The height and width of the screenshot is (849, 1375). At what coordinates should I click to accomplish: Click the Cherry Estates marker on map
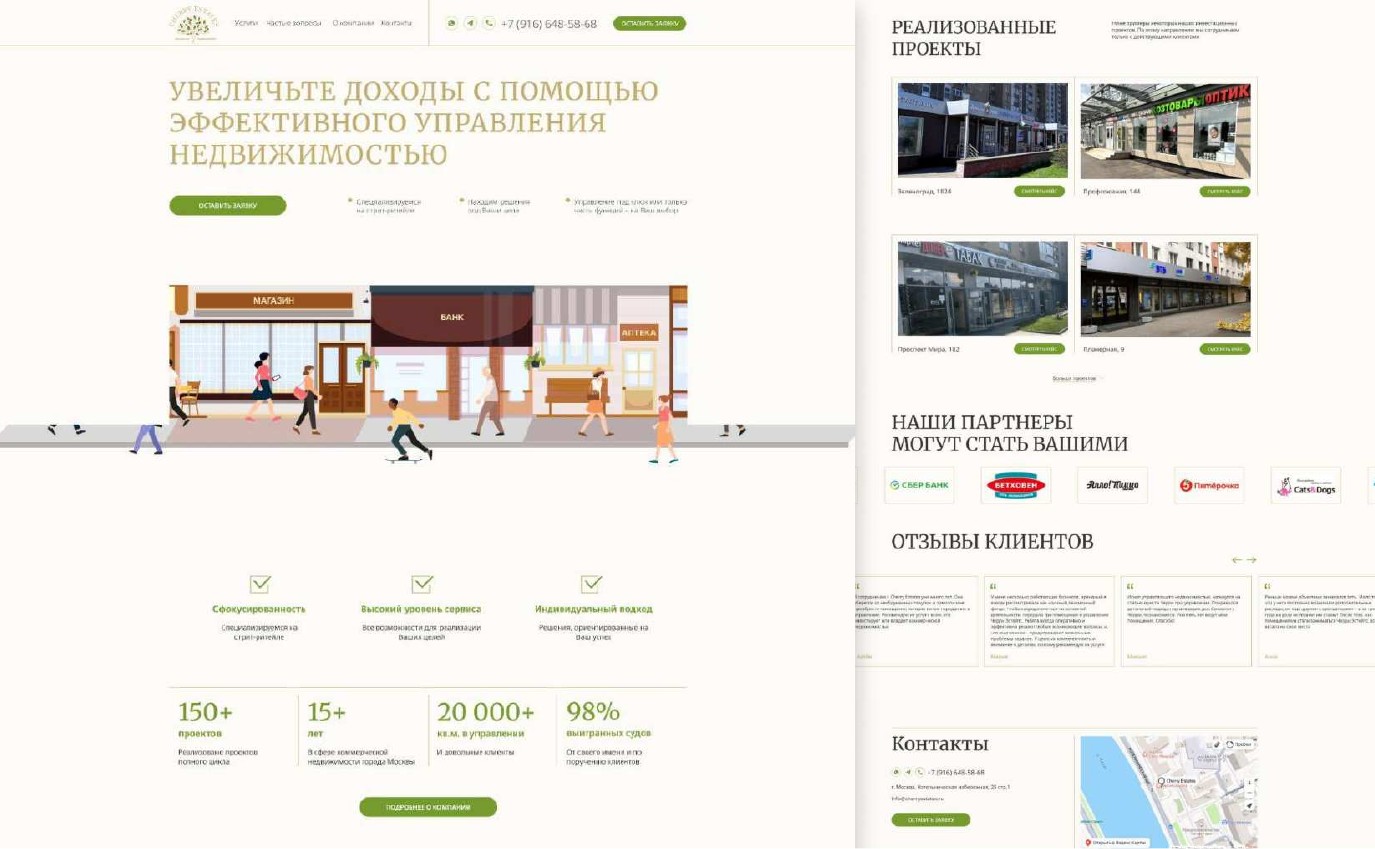1161,781
